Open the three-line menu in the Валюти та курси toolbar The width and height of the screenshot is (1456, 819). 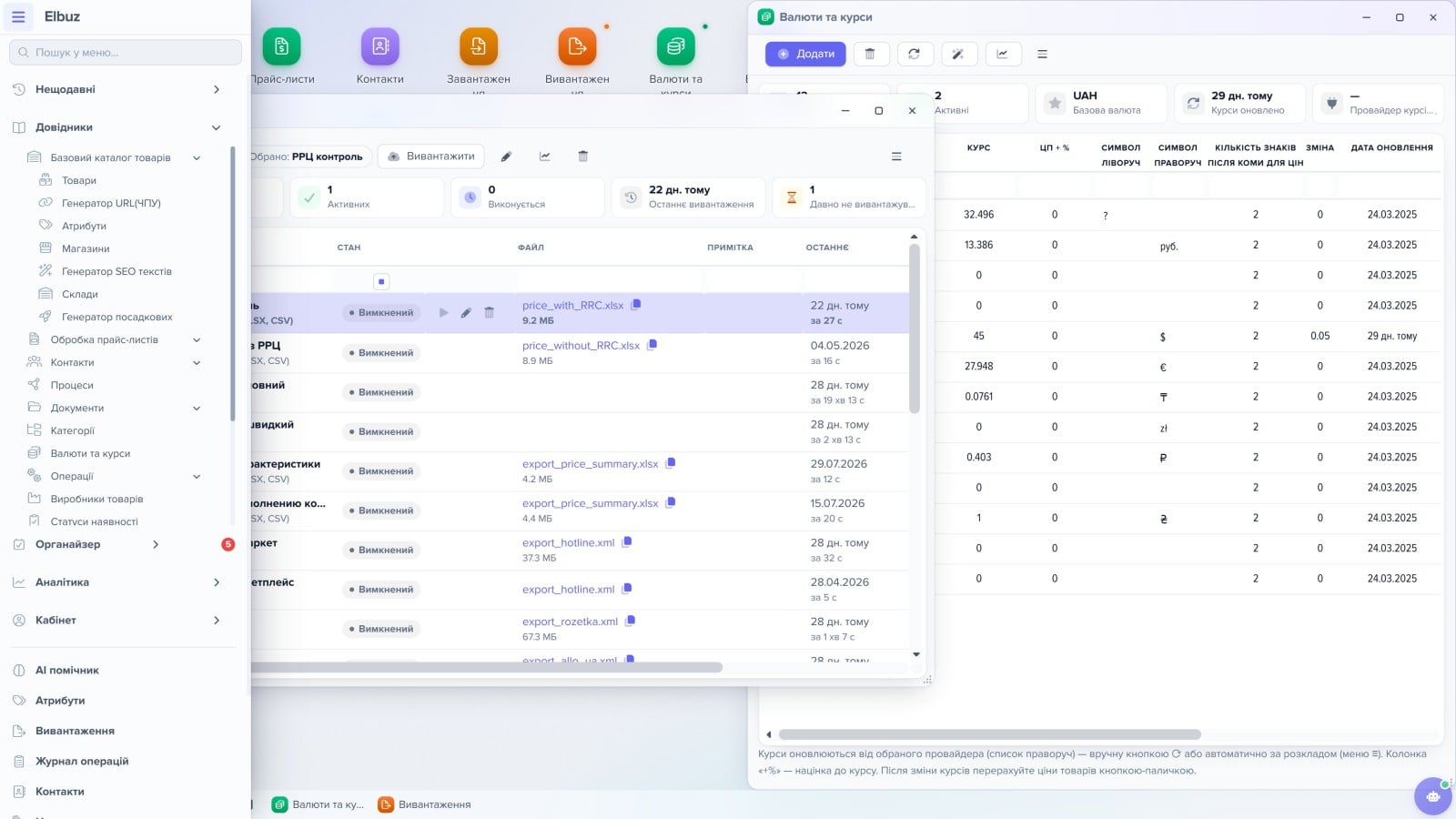pos(1043,54)
